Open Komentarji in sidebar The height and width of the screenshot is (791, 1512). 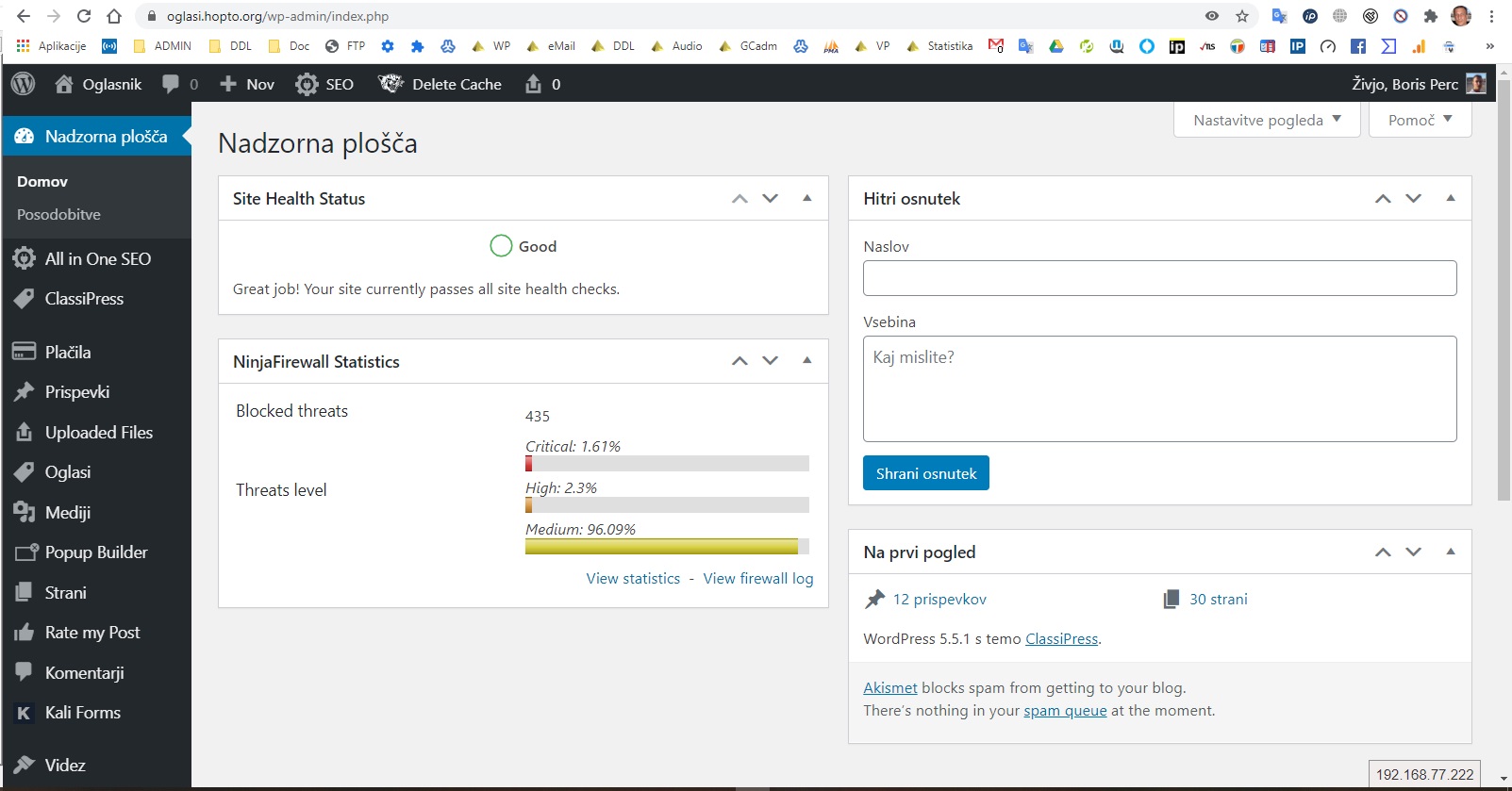(x=96, y=672)
